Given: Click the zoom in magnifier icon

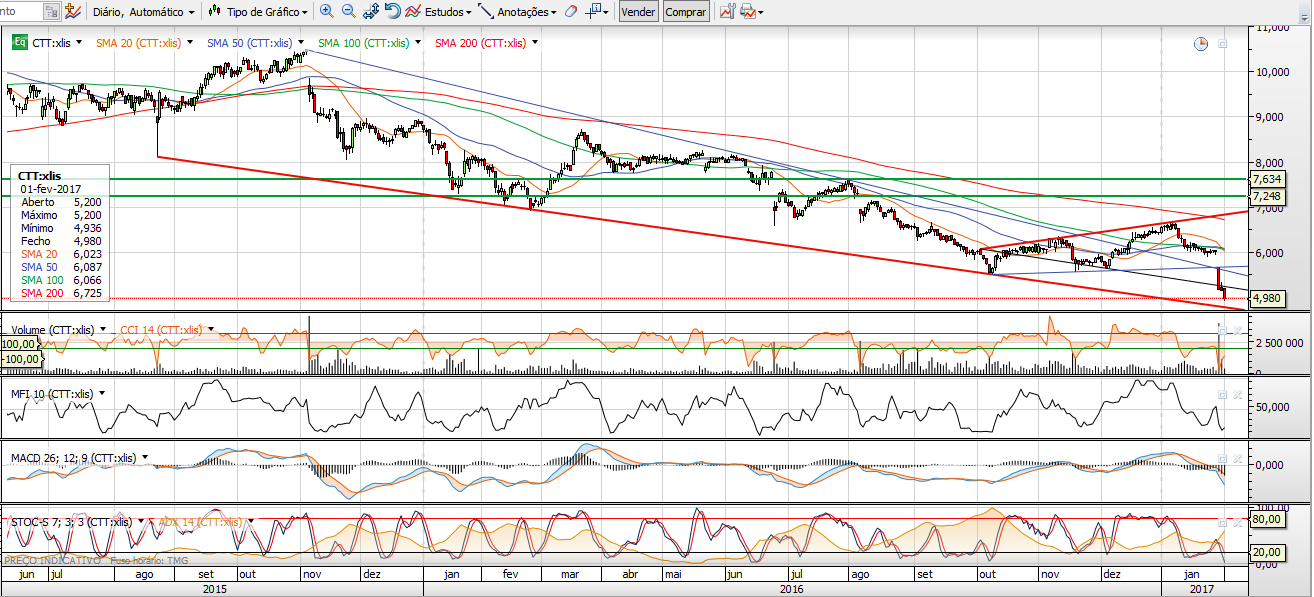Looking at the screenshot, I should tap(326, 12).
